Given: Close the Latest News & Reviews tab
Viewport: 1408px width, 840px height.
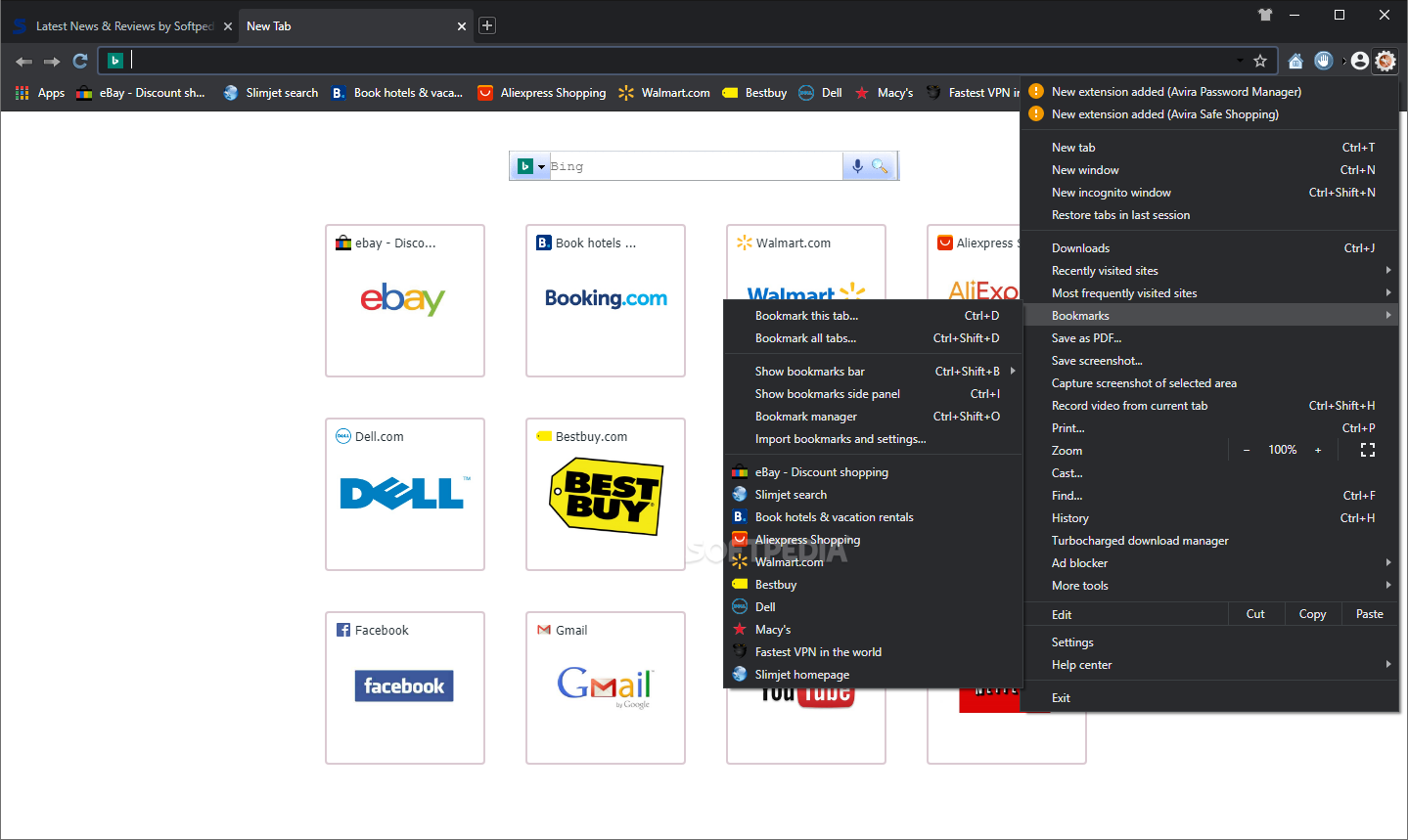Looking at the screenshot, I should pos(228,26).
